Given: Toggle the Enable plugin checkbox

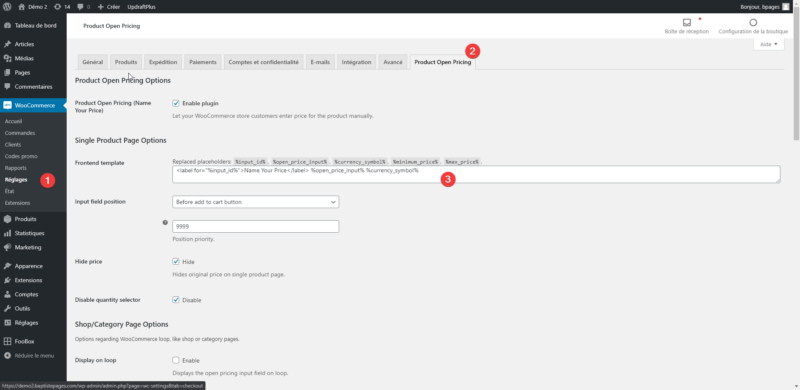Looking at the screenshot, I should (176, 103).
